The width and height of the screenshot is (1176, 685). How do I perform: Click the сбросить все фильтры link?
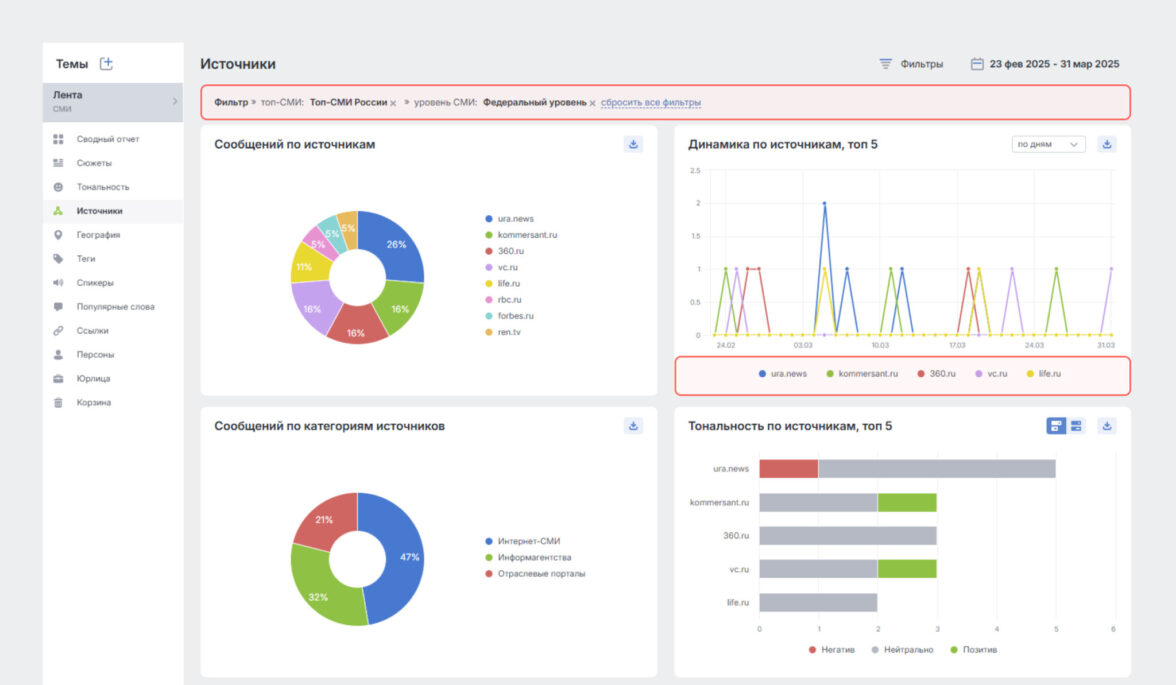pos(650,102)
